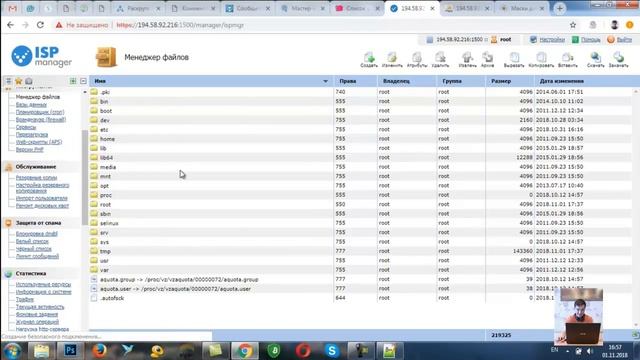Bookmark page with star icon in address bar
The height and width of the screenshot is (360, 640).
pyautogui.click(x=573, y=25)
